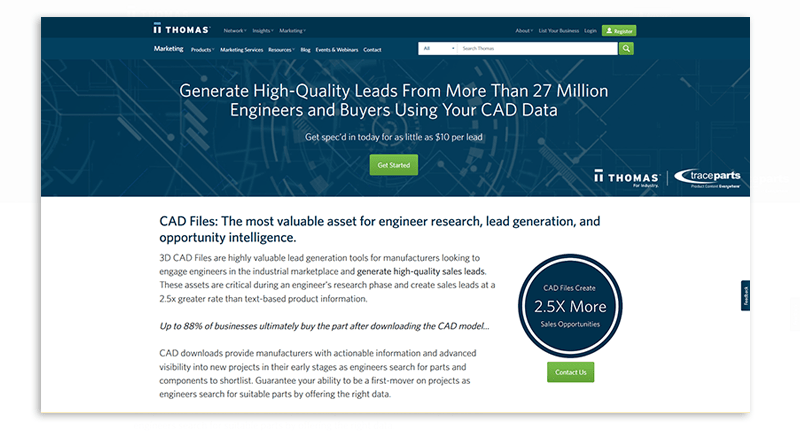Open the Blog page
This screenshot has width=800, height=447.
click(x=305, y=50)
